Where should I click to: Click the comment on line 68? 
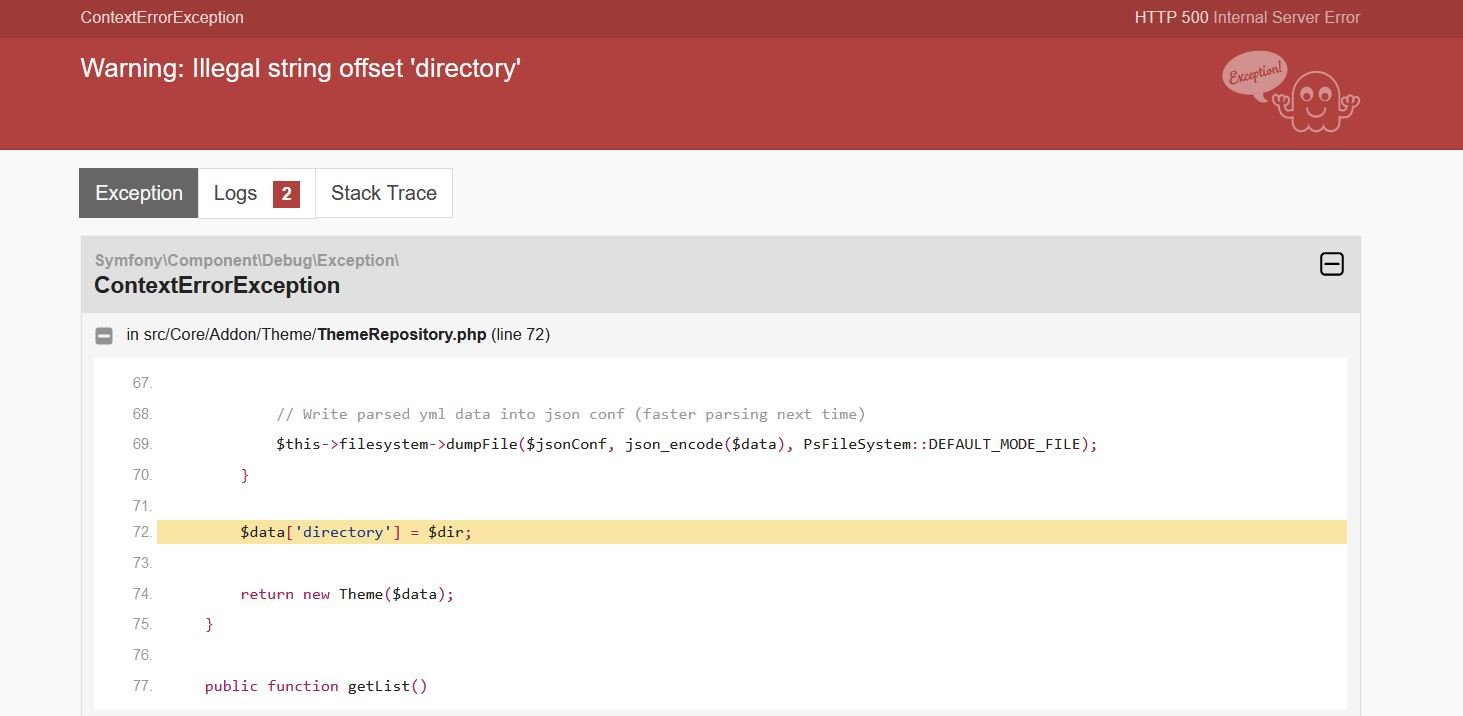click(x=571, y=414)
